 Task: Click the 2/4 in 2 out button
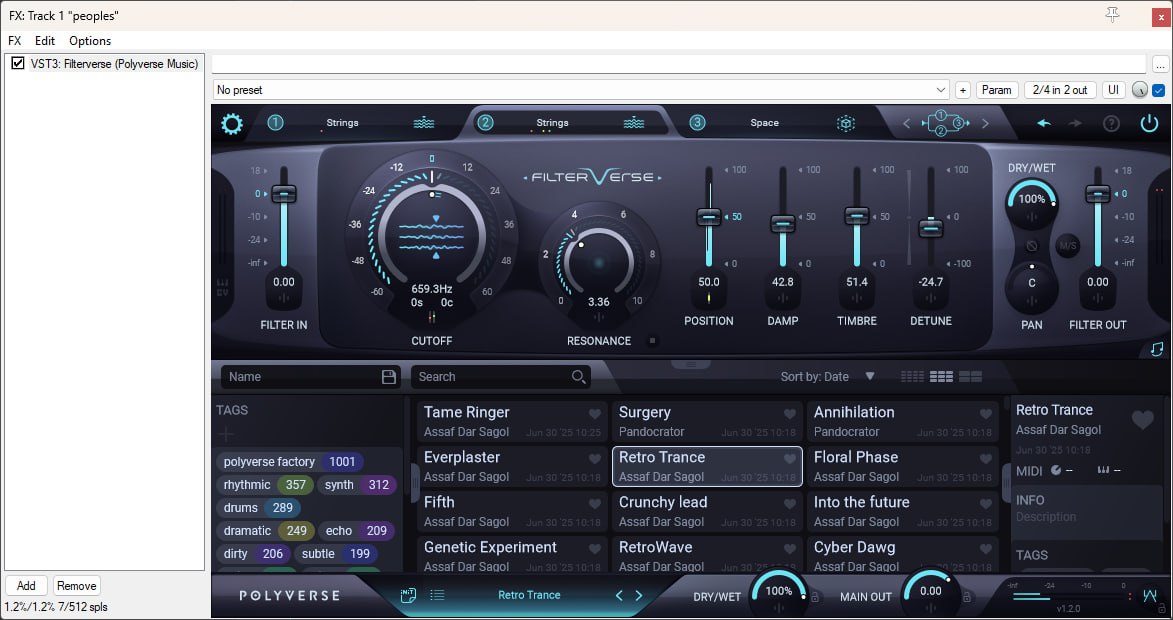[1060, 90]
